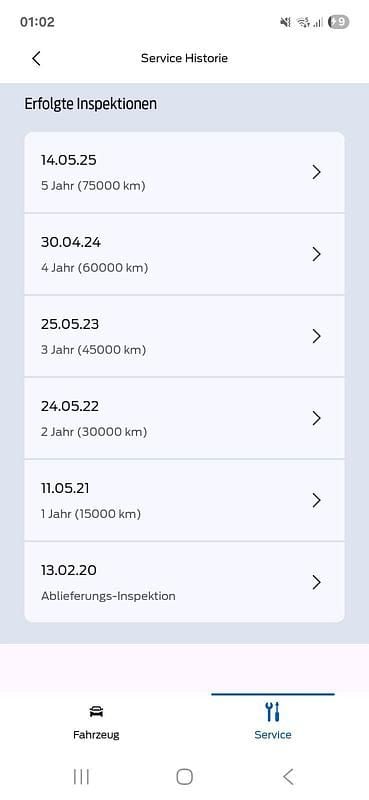Expand the 25.05.23 inspection chevron
Screen dimensions: 369x800
316,336
